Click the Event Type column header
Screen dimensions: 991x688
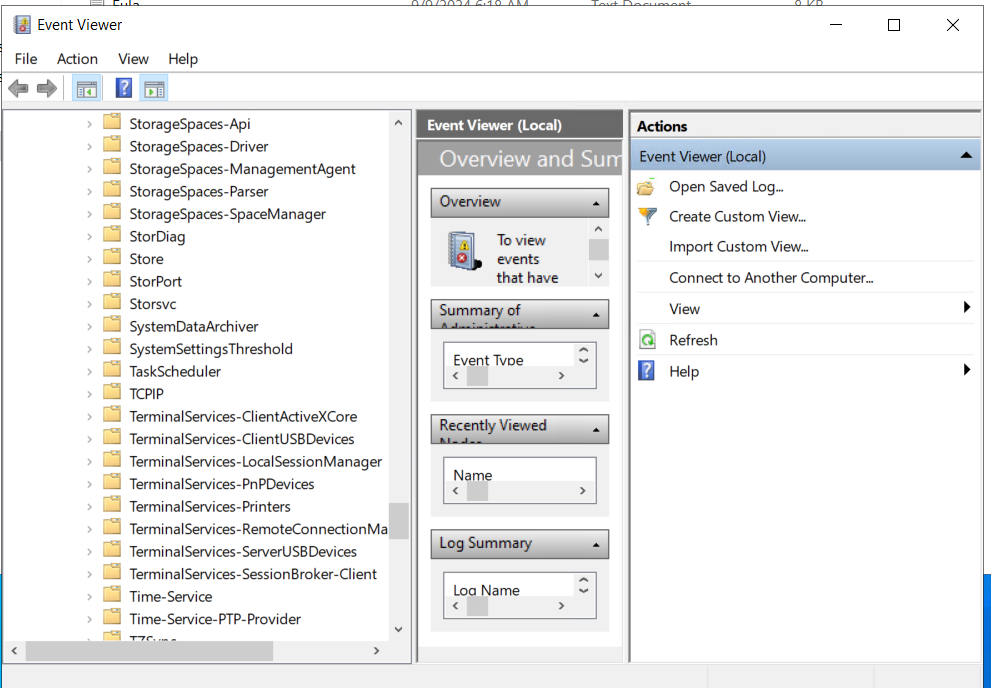488,360
